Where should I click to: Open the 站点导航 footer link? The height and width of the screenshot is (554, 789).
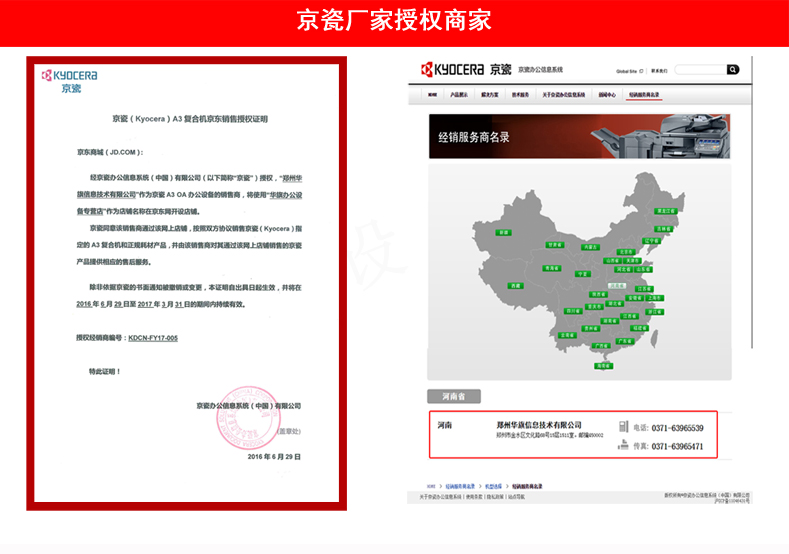point(516,497)
